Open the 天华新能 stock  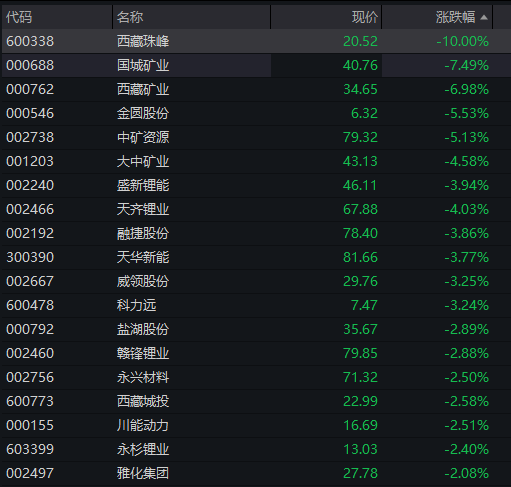coord(143,257)
